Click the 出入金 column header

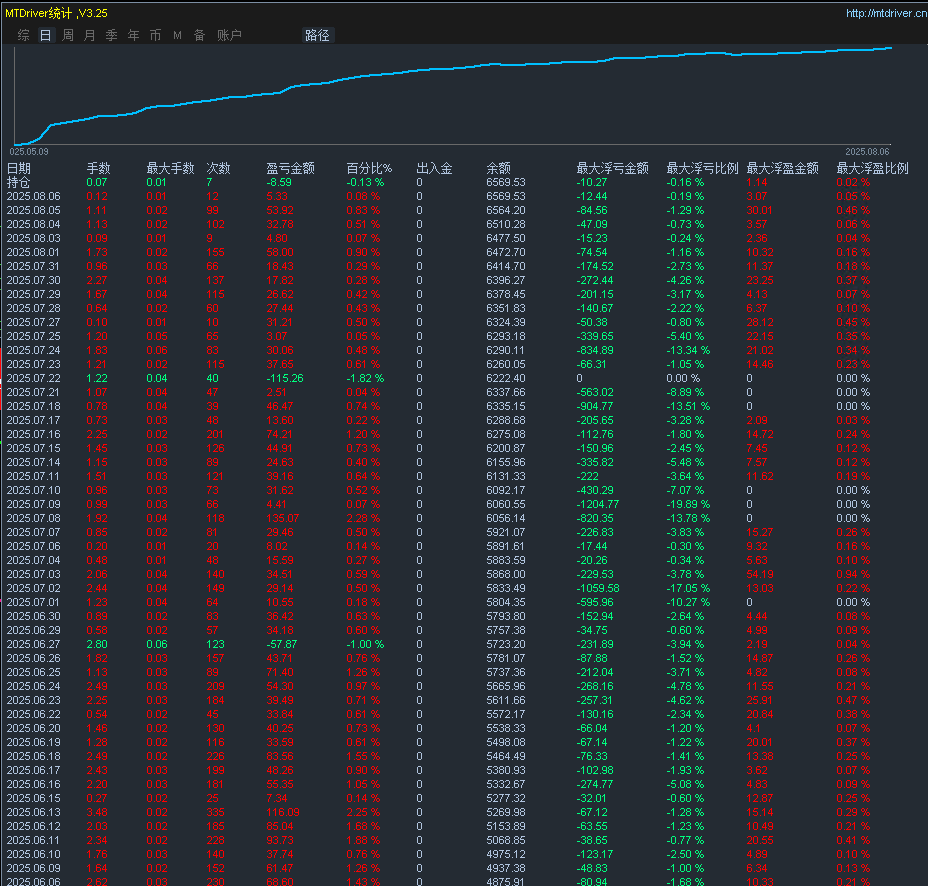(x=434, y=168)
